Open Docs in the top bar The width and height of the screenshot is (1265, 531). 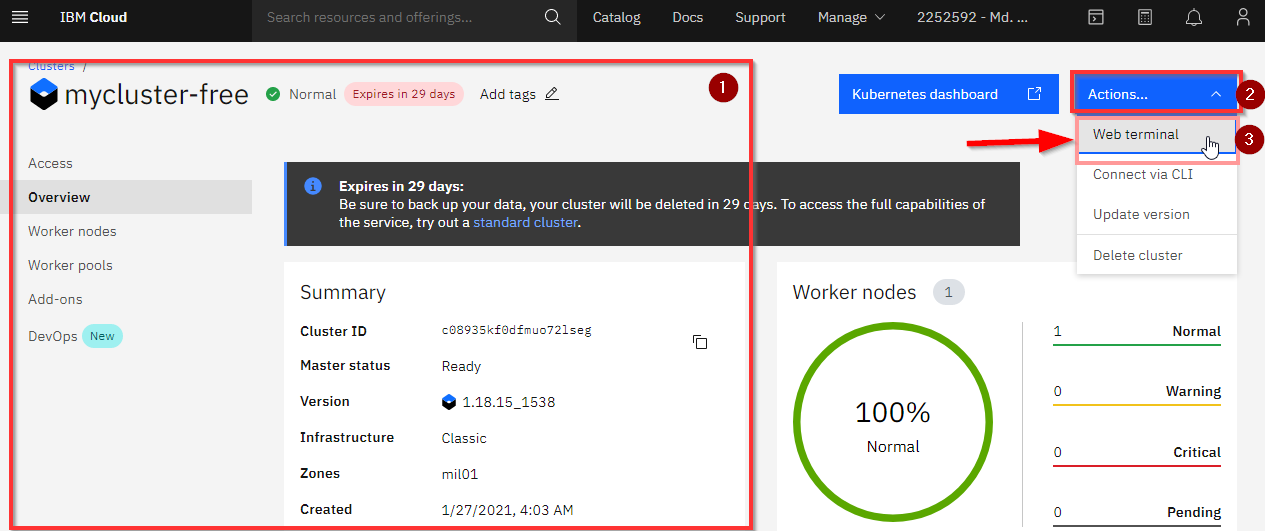[688, 17]
